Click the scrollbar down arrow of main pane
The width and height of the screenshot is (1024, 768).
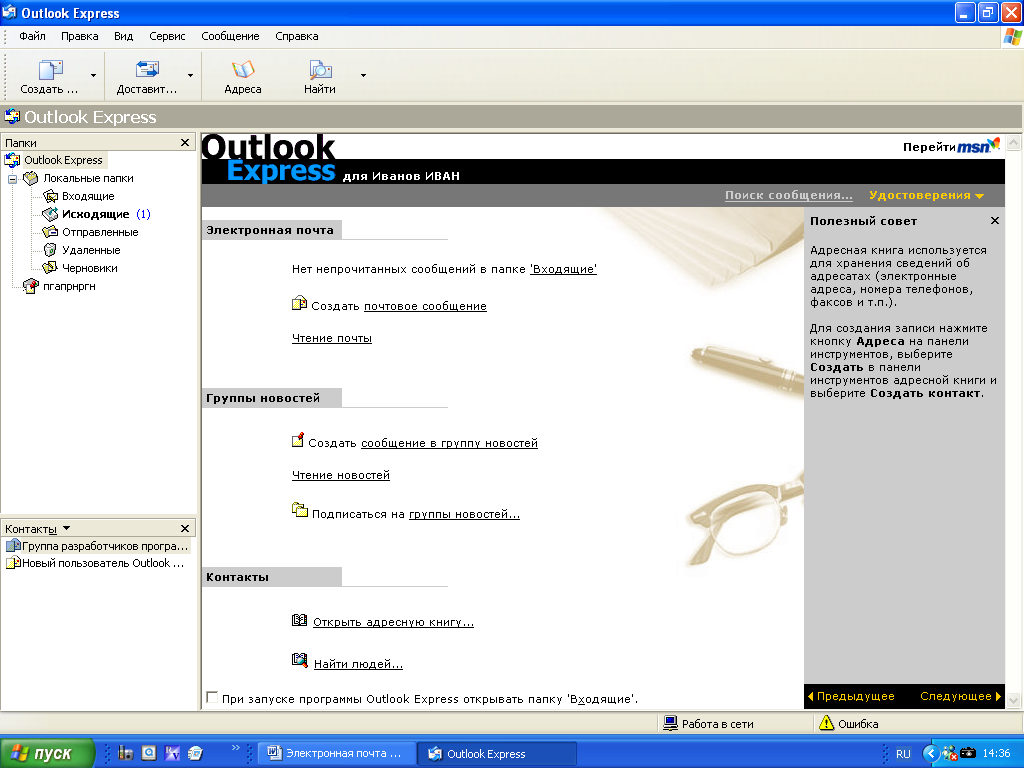coord(1013,701)
